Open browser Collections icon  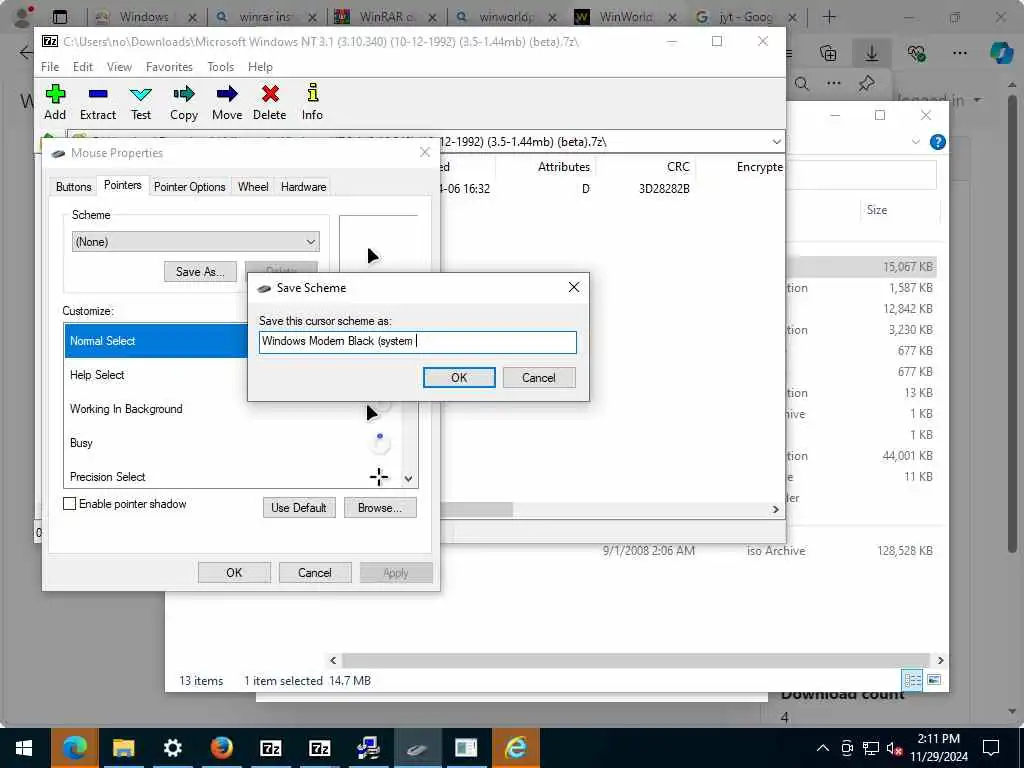(827, 53)
